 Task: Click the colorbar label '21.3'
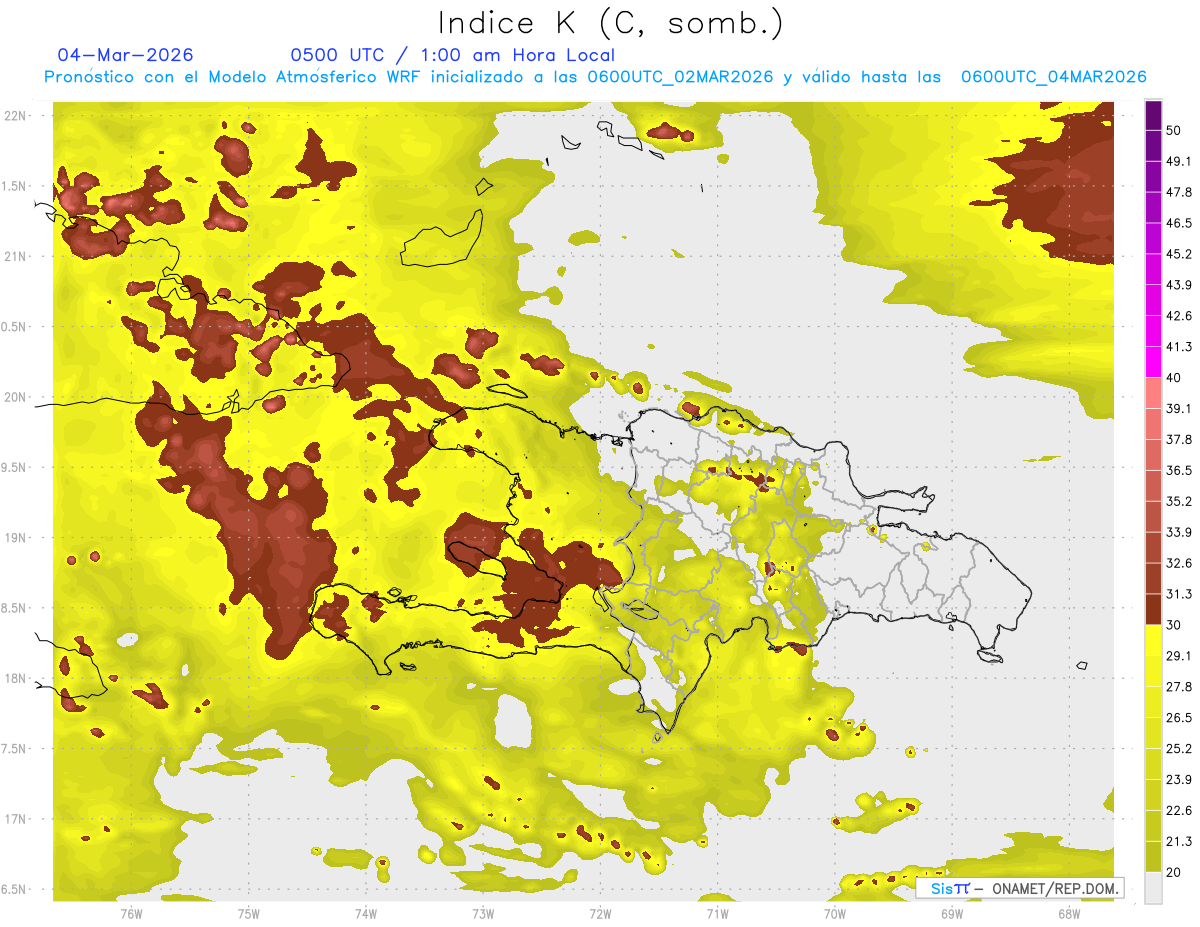(1179, 842)
